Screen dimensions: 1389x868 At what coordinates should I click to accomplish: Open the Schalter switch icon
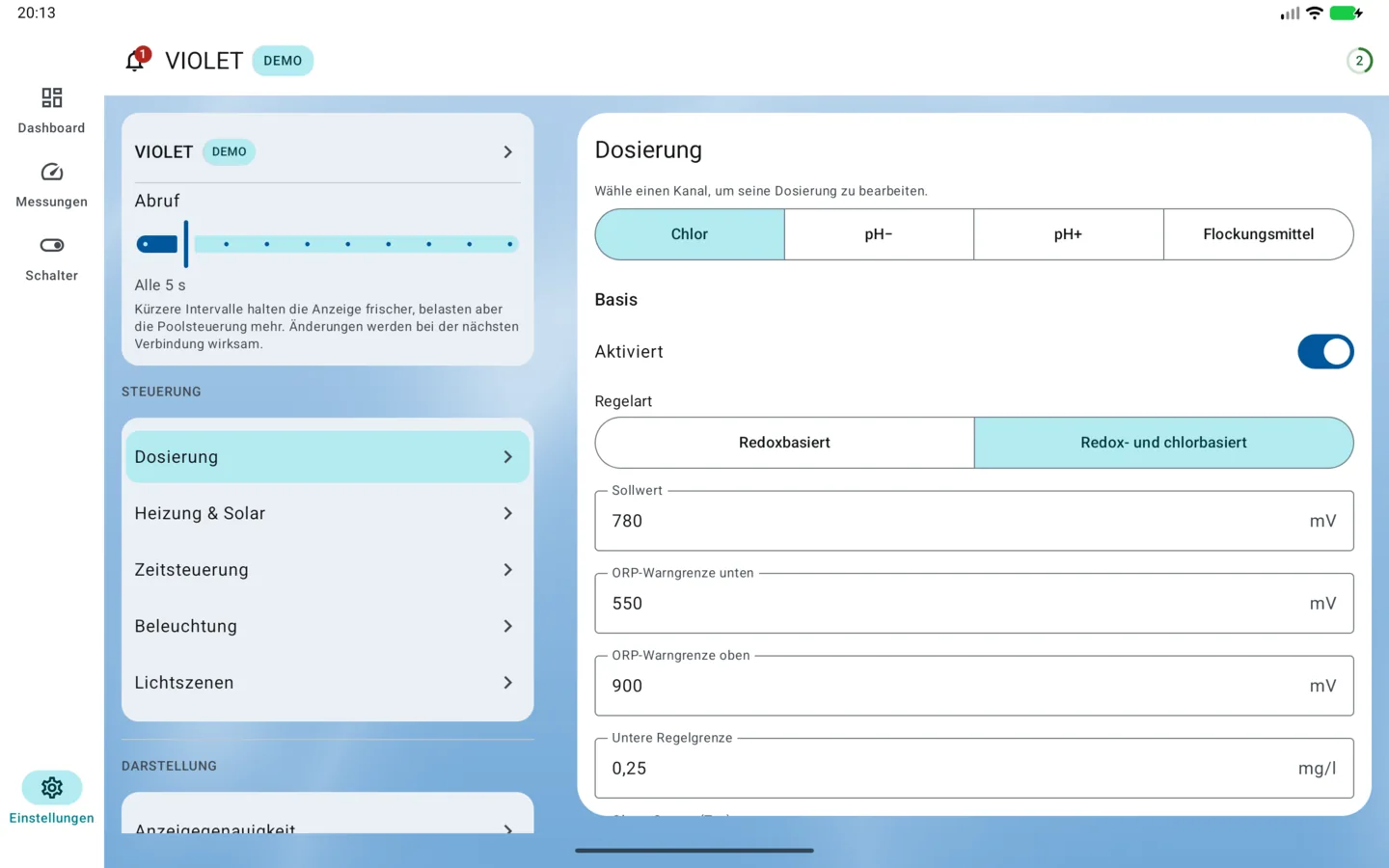[52, 245]
